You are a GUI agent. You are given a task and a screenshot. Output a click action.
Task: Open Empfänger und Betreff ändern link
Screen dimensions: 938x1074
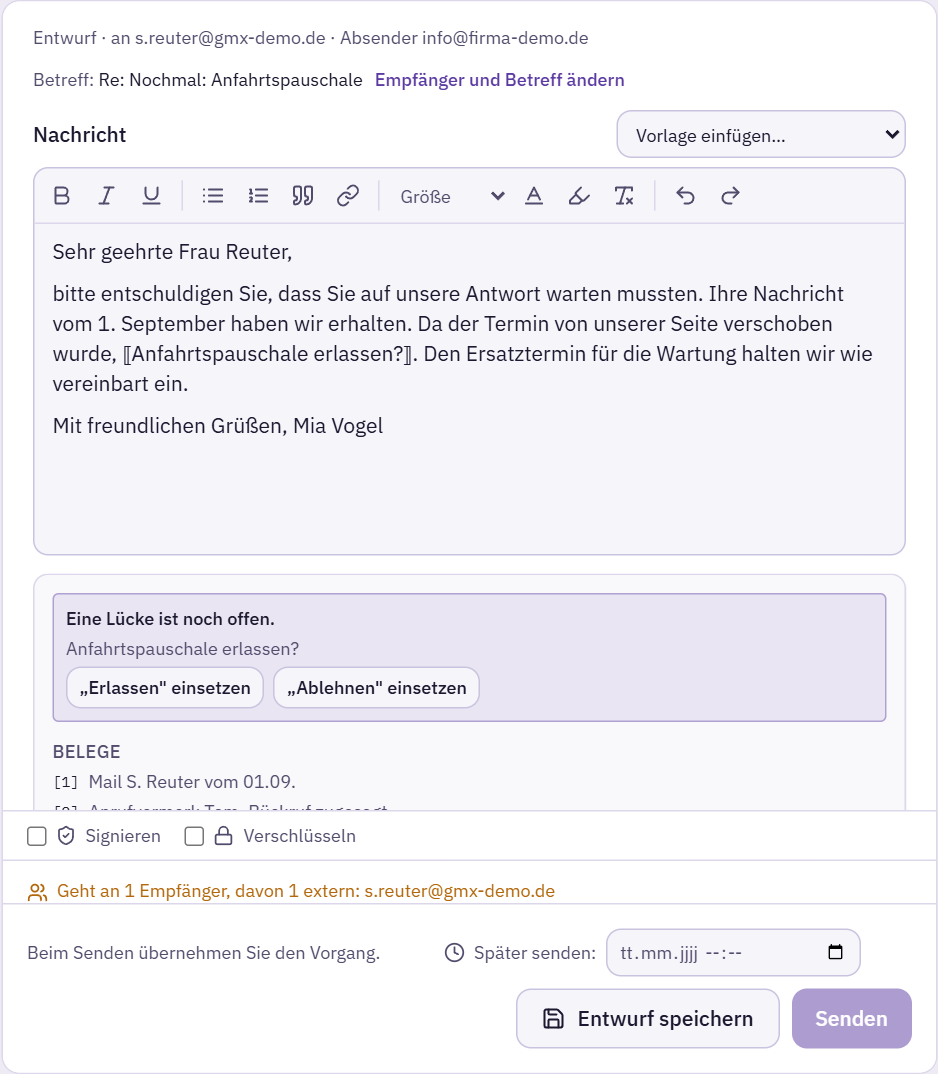499,80
